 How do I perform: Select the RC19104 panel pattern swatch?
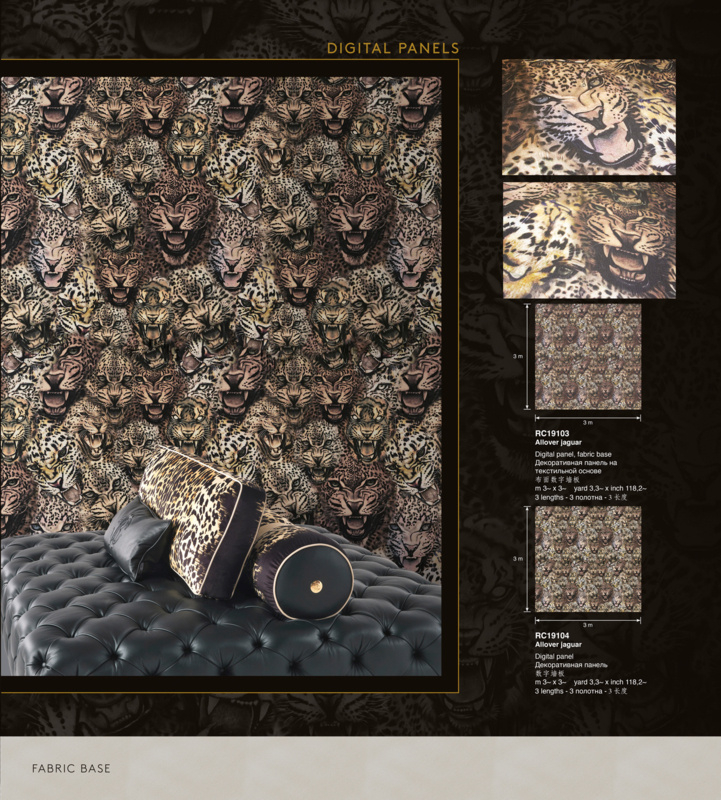[x=588, y=559]
